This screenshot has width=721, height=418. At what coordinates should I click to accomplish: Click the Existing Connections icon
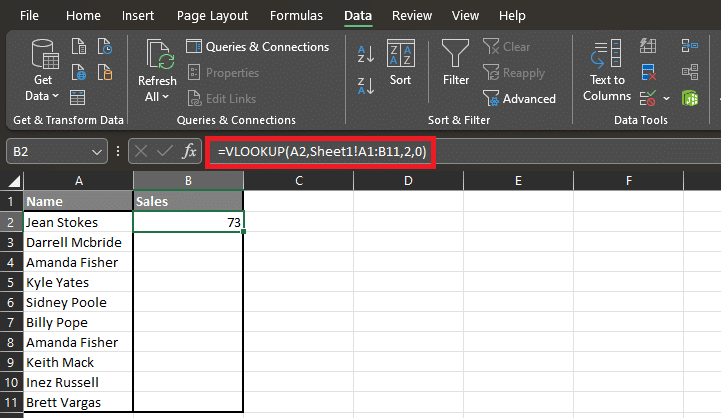(105, 72)
